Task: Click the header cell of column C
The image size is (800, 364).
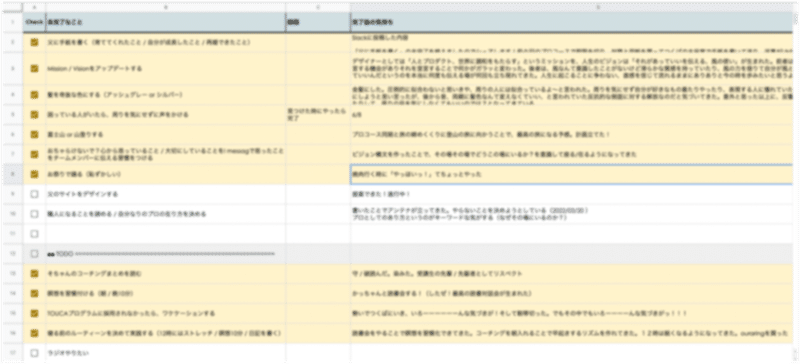Action: [318, 22]
